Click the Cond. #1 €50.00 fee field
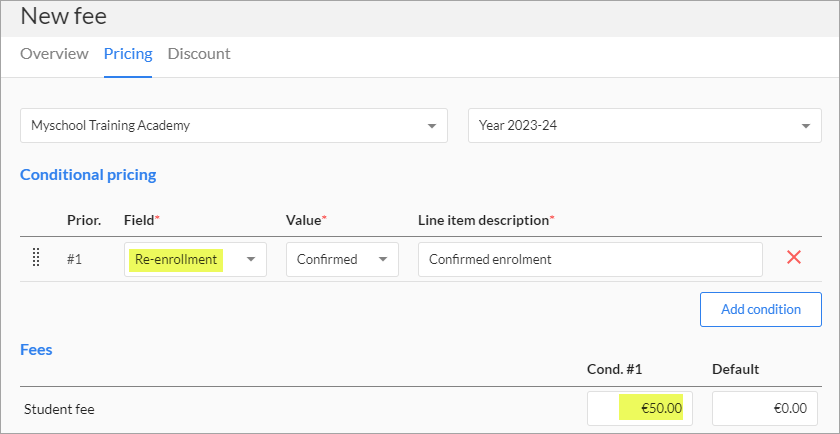The height and width of the screenshot is (434, 840). coord(639,408)
